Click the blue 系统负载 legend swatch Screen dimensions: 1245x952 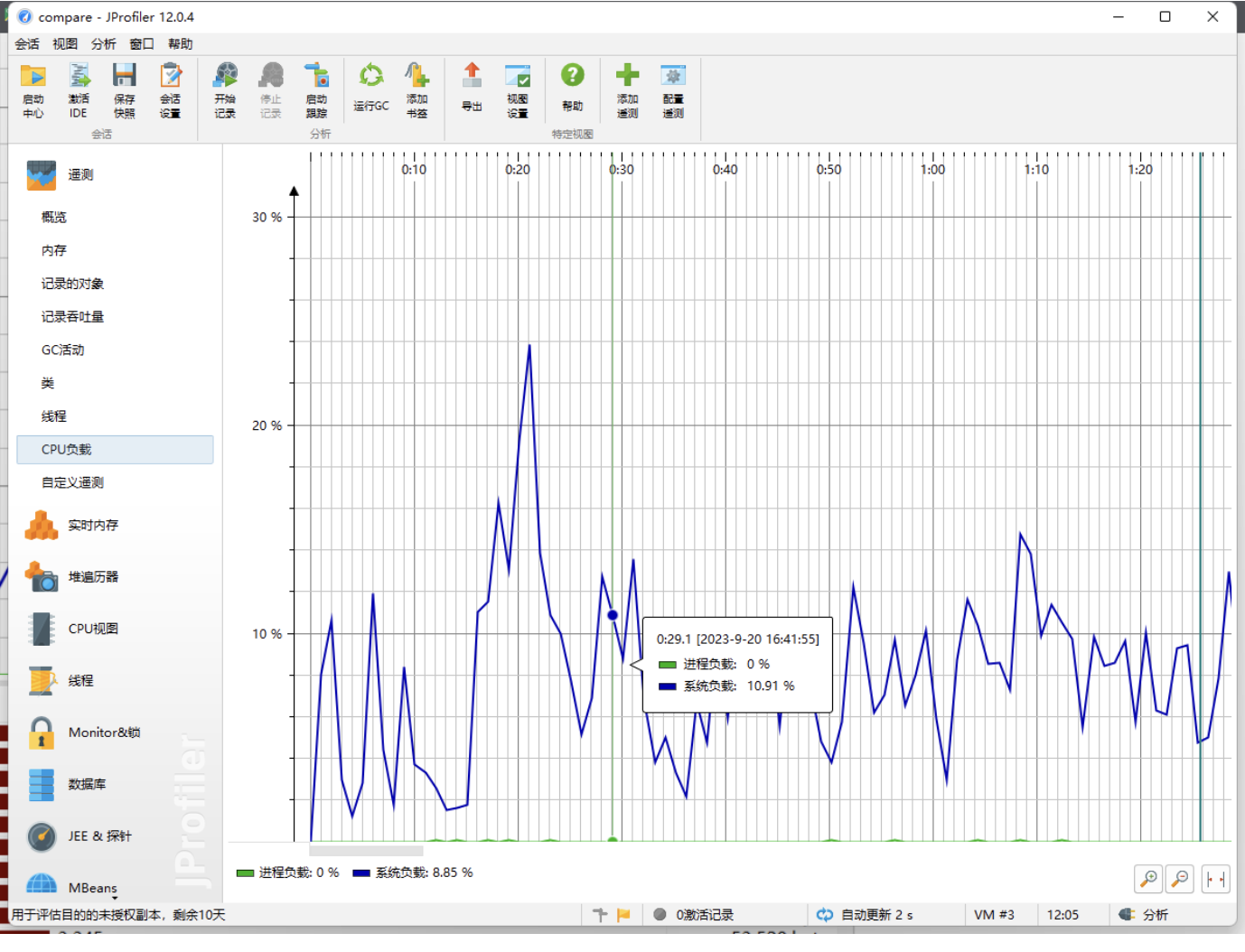point(361,873)
